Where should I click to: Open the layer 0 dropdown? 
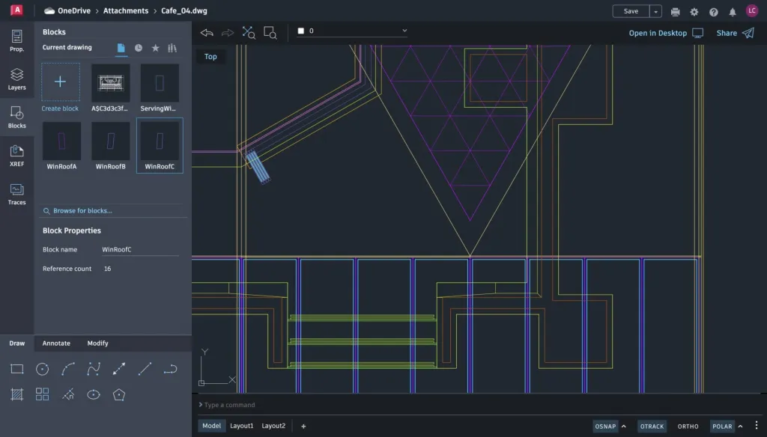tap(352, 31)
